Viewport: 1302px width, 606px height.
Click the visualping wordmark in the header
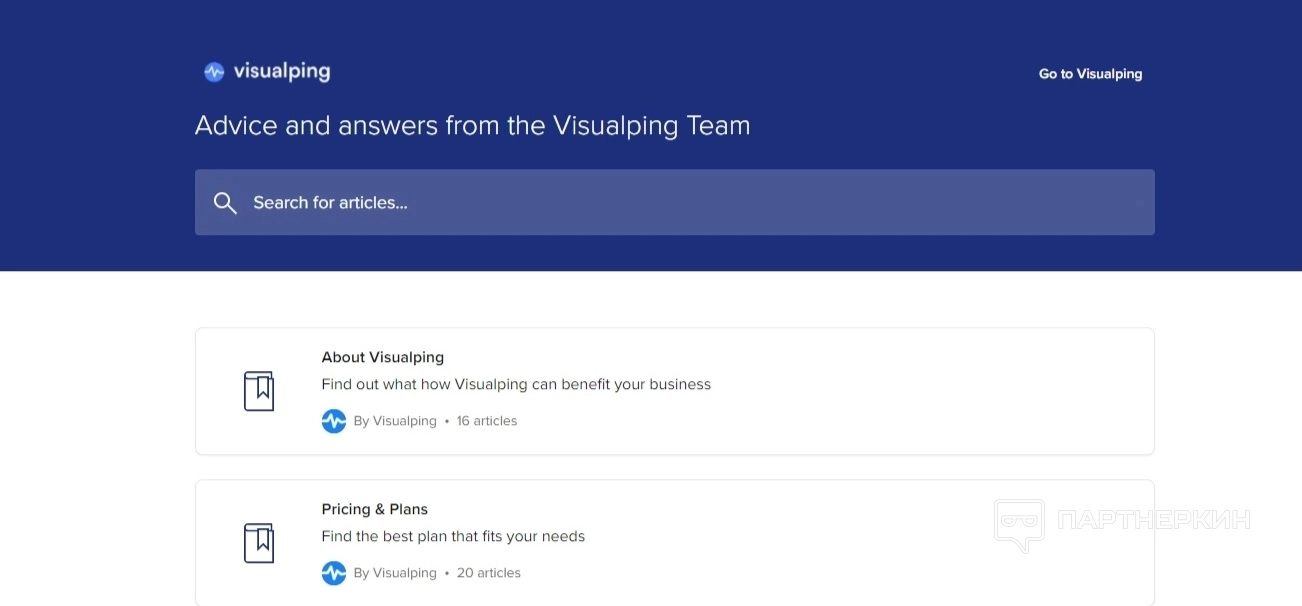coord(281,72)
